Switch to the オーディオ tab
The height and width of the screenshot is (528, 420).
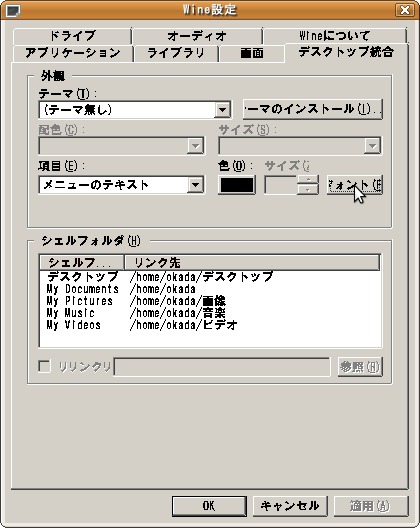197,36
